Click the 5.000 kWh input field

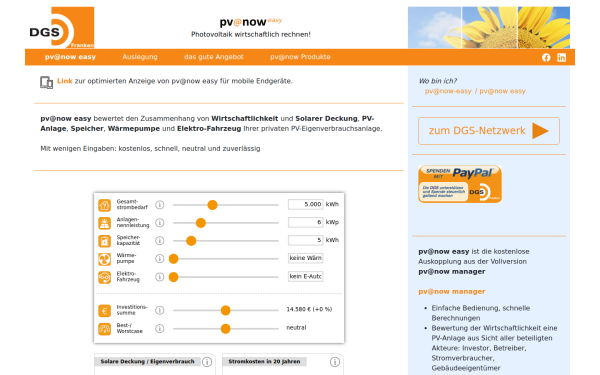tap(305, 204)
